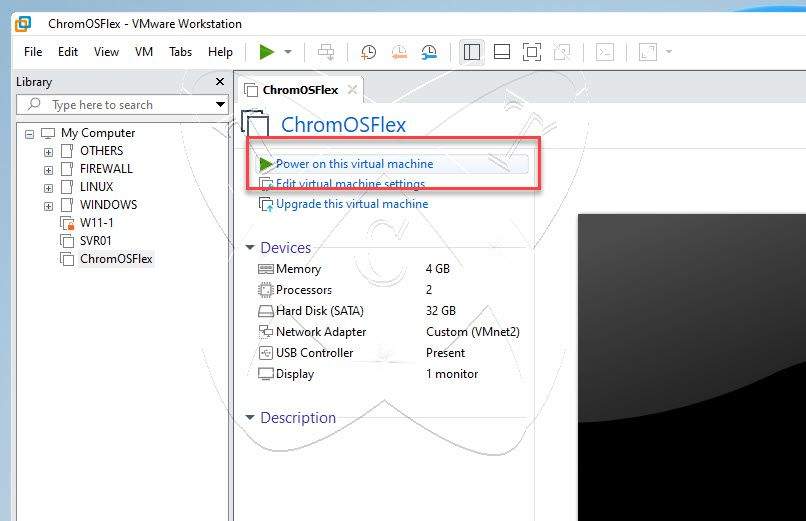The height and width of the screenshot is (521, 806).
Task: Click the Unity mode toolbar icon
Action: click(562, 52)
